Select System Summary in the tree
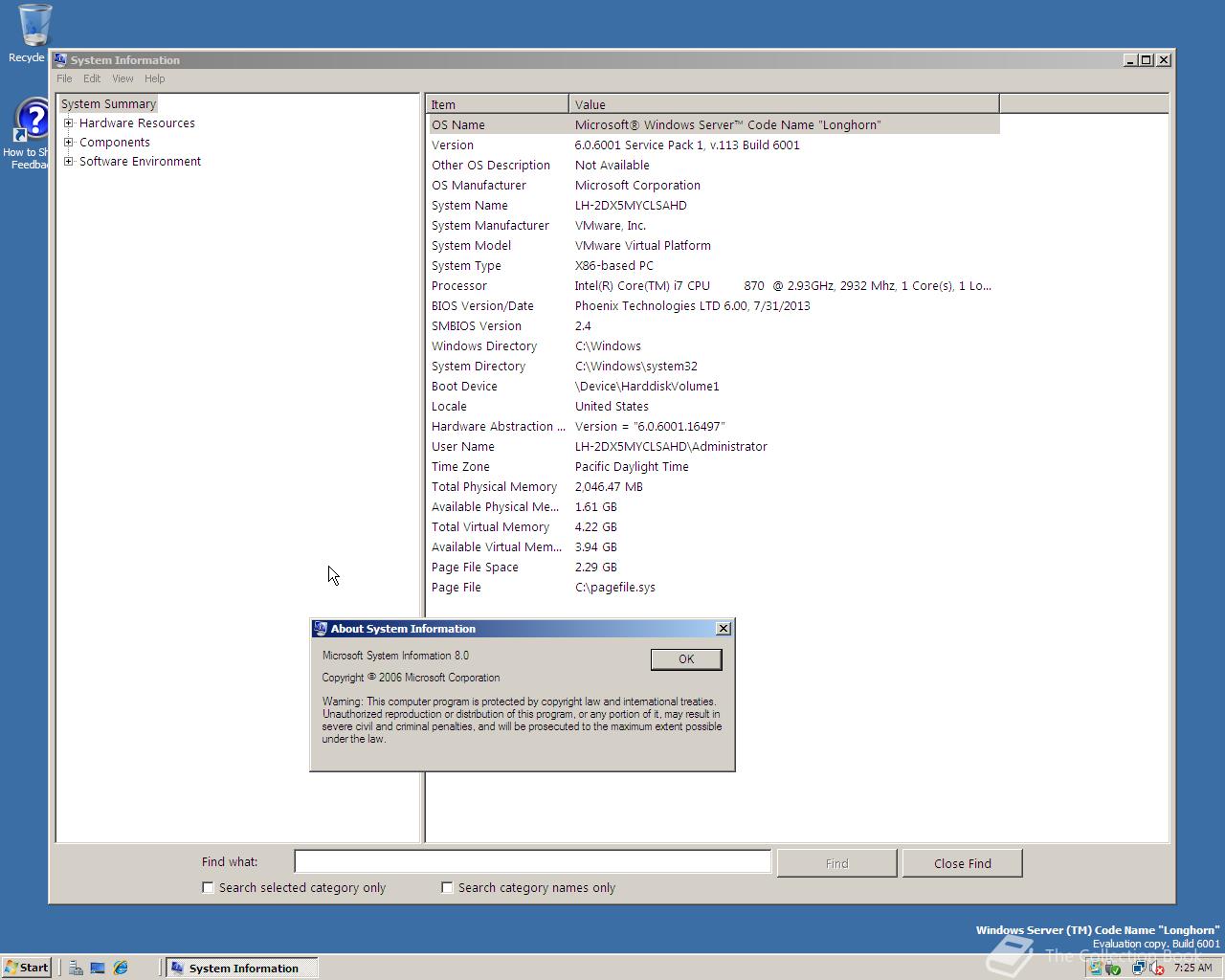This screenshot has width=1225, height=980. pos(108,104)
